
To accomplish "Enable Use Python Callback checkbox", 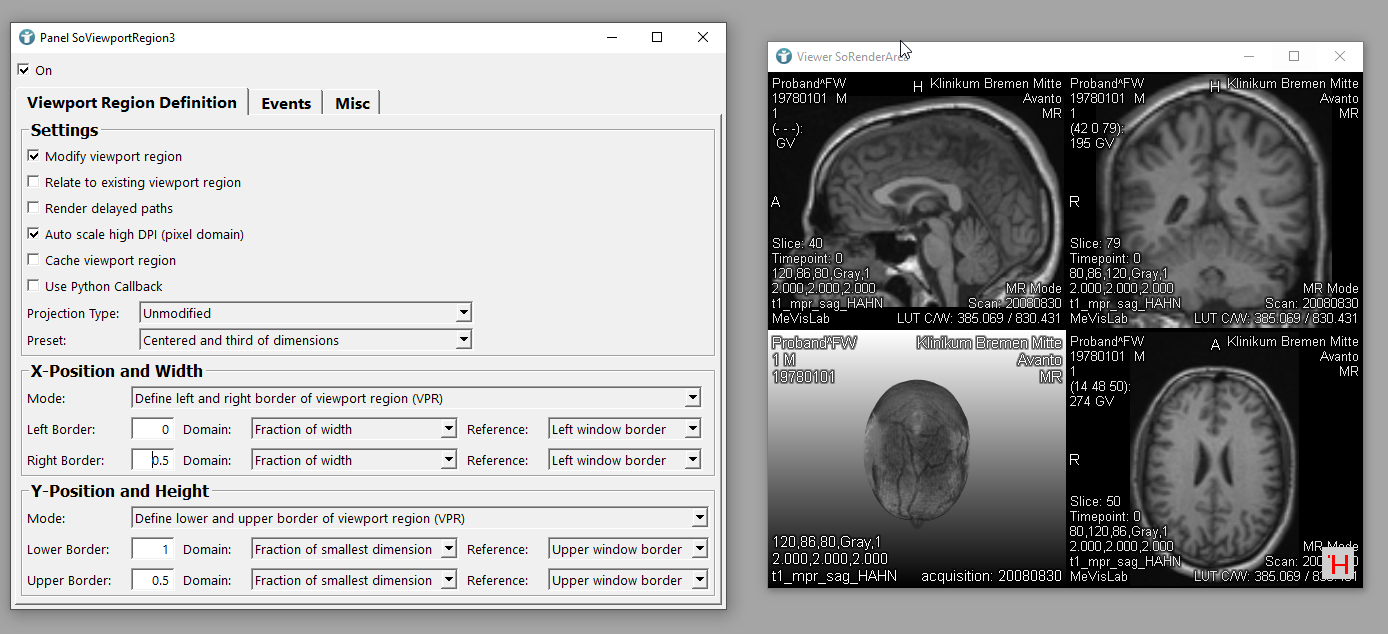I will pos(34,287).
